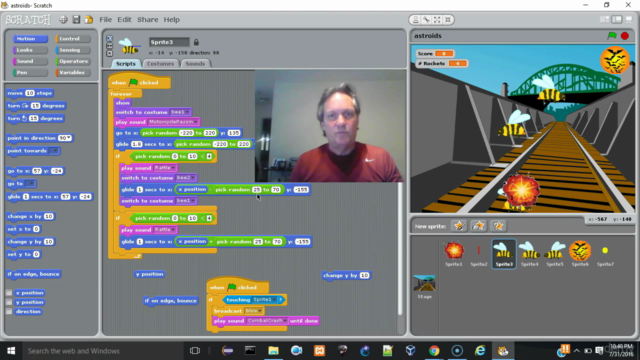
Task: Choose new sprite from file button
Action: point(478,226)
